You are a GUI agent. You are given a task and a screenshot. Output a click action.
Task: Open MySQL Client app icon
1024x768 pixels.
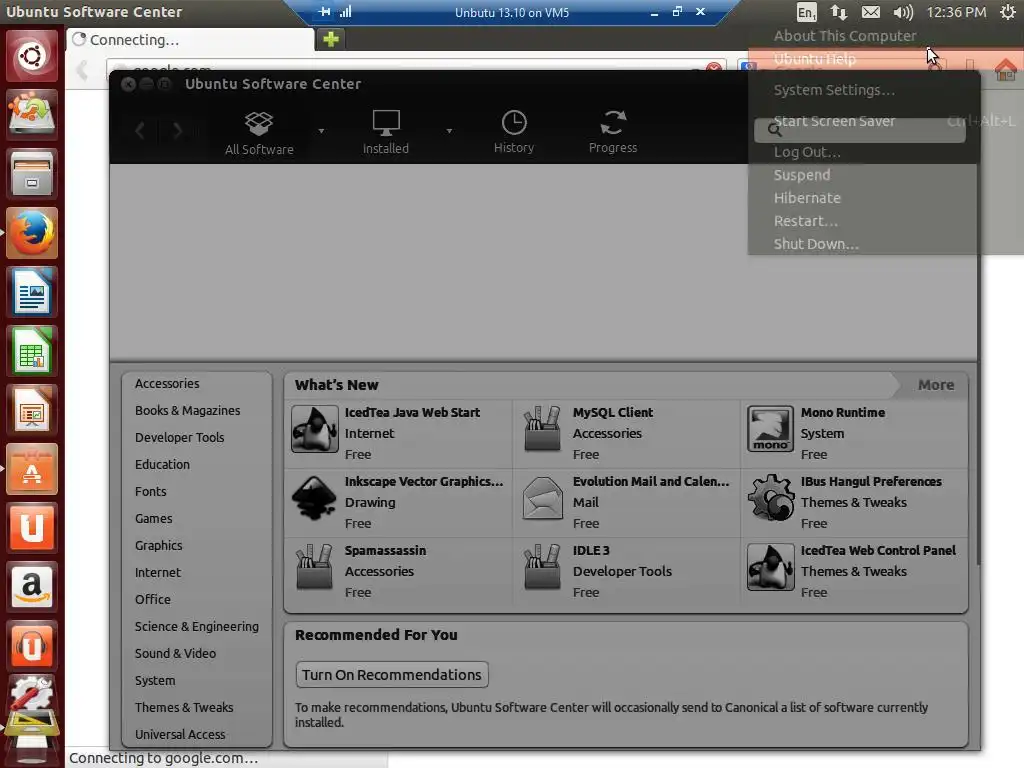coord(542,429)
